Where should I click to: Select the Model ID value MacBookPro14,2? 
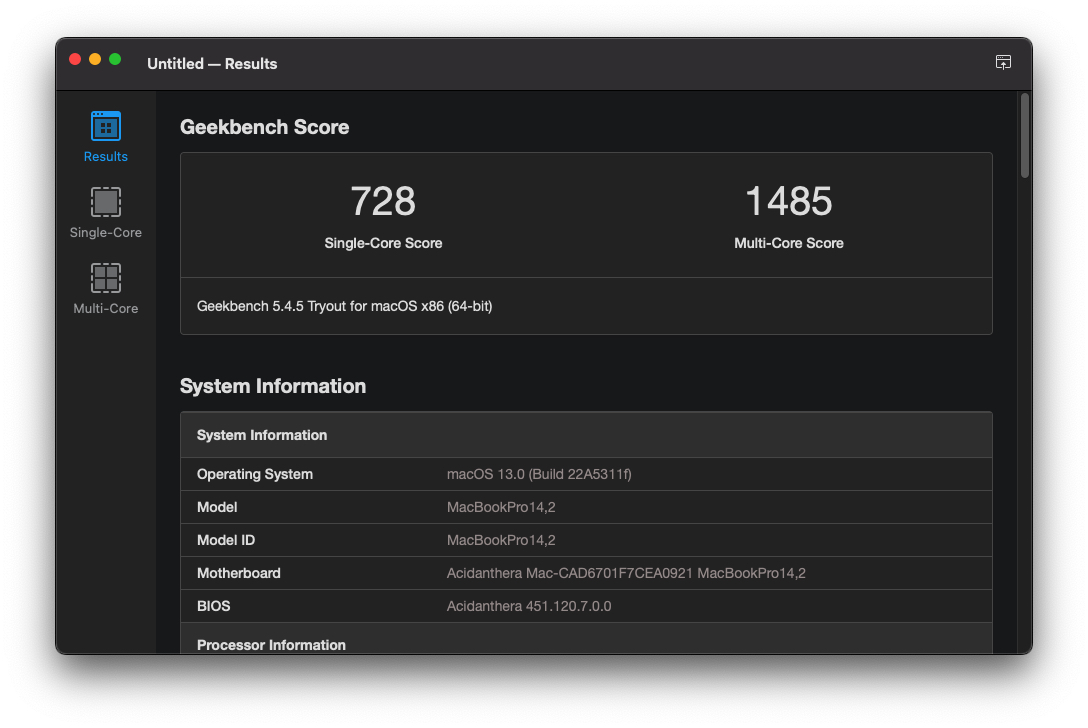point(501,540)
